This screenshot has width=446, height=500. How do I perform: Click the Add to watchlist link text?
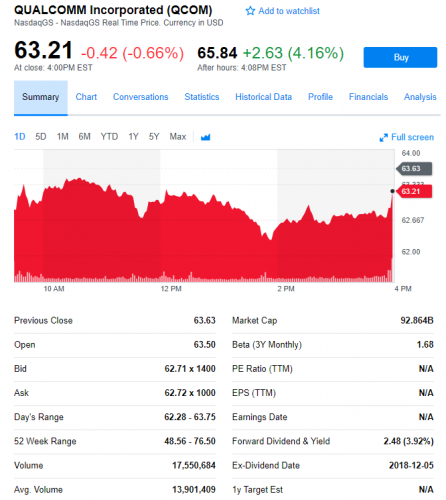[x=289, y=11]
